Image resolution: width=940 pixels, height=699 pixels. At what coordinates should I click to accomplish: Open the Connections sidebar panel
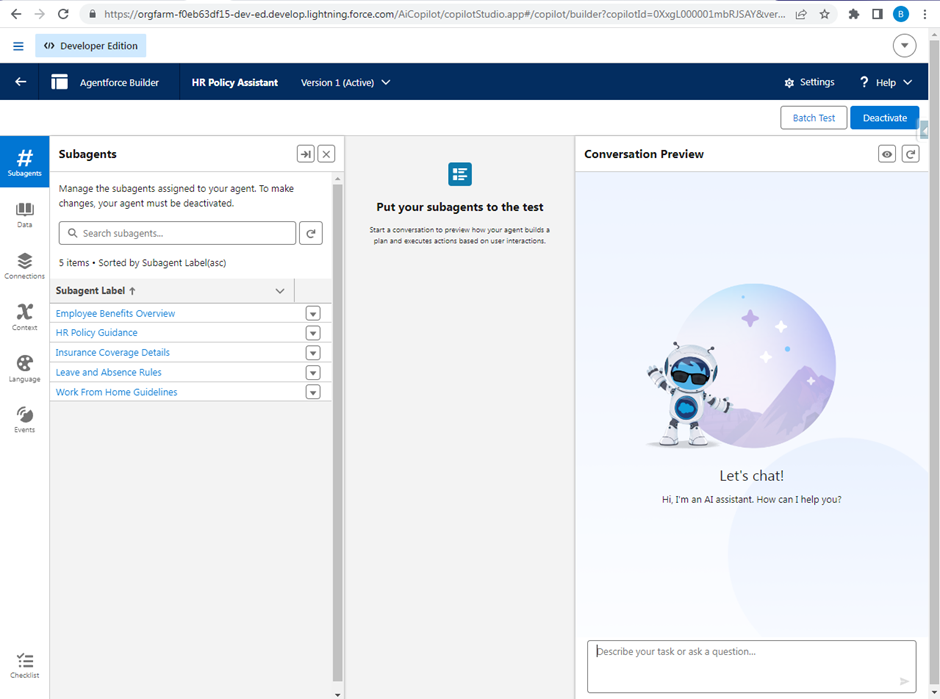pyautogui.click(x=25, y=266)
